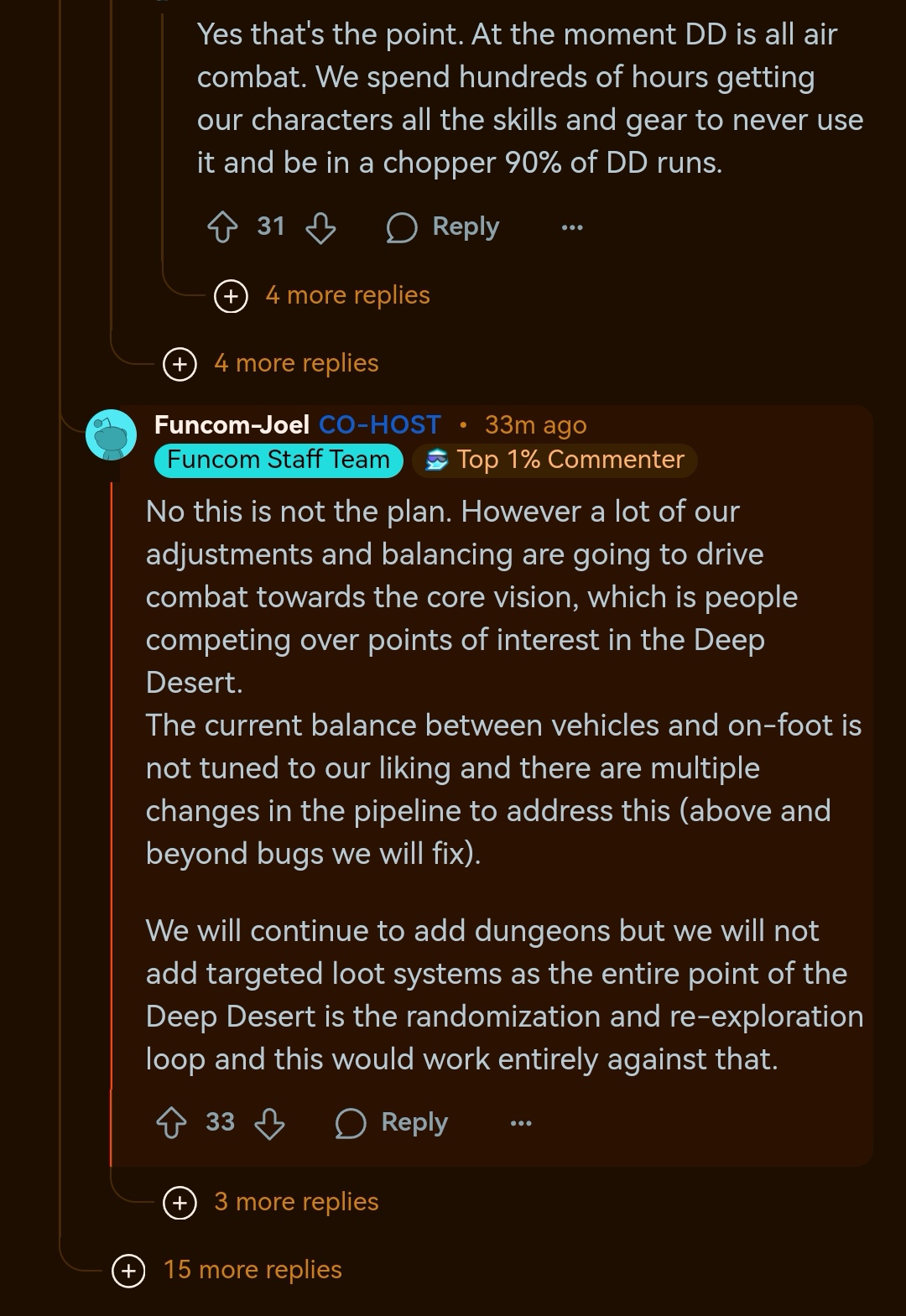The height and width of the screenshot is (1316, 906).
Task: Open Funcom-Joel's profile
Action: coord(232,425)
